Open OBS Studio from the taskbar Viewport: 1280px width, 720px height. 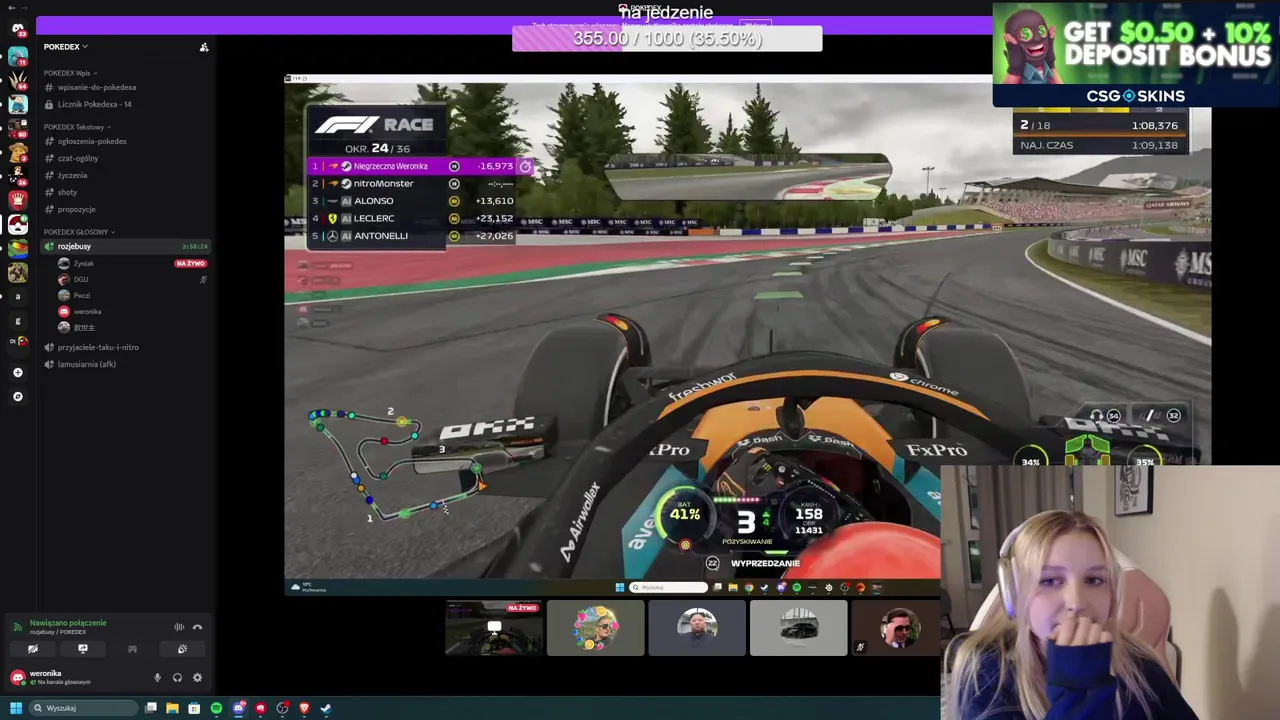pyautogui.click(x=282, y=708)
